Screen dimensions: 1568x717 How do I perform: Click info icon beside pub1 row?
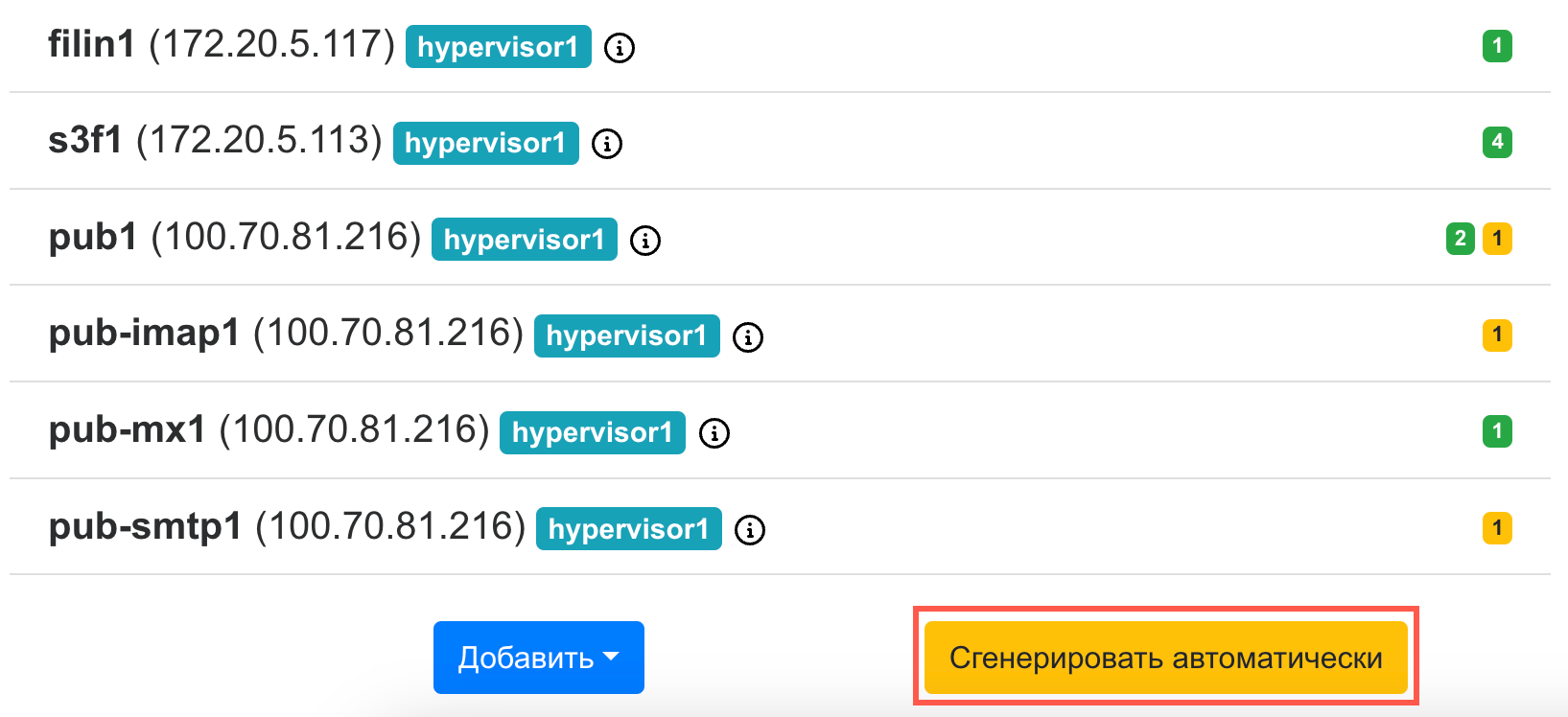click(x=645, y=240)
